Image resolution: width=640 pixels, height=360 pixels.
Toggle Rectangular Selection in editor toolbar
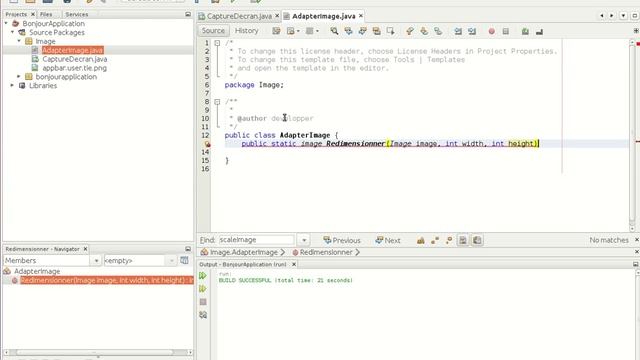click(391, 31)
